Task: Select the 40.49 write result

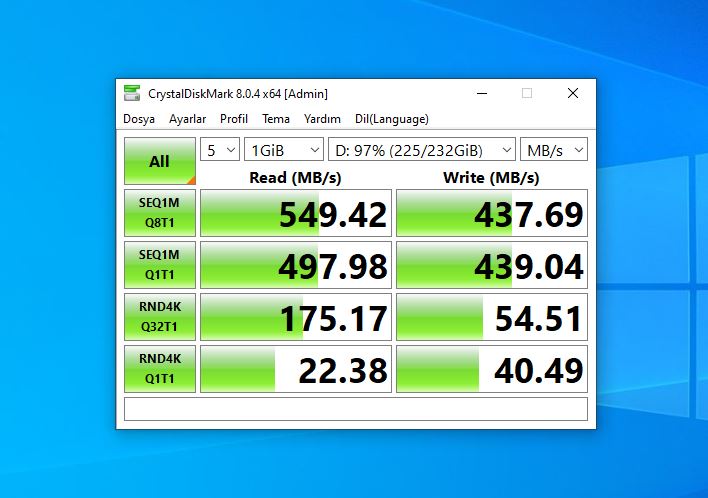Action: (492, 369)
